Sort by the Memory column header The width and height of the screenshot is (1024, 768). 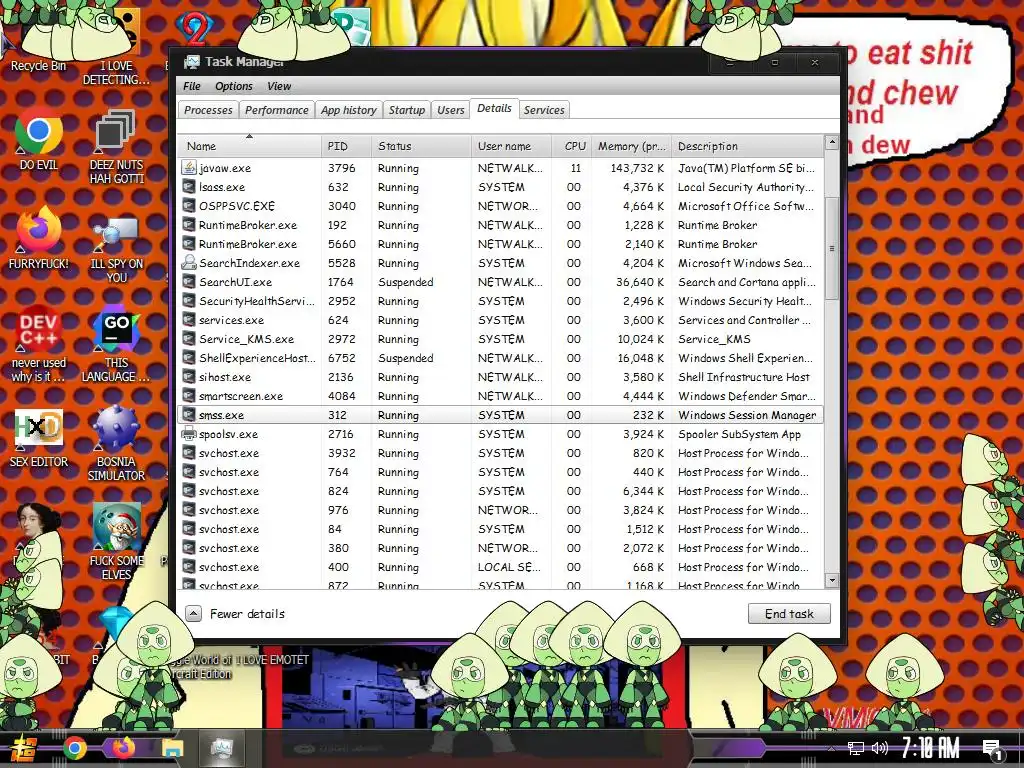click(631, 146)
